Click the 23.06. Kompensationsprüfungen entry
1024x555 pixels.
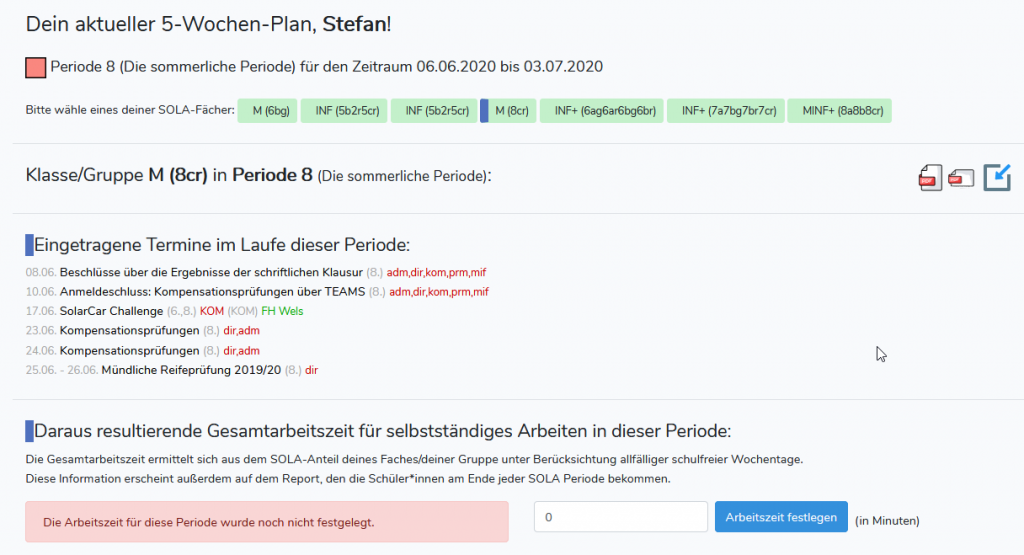[129, 331]
